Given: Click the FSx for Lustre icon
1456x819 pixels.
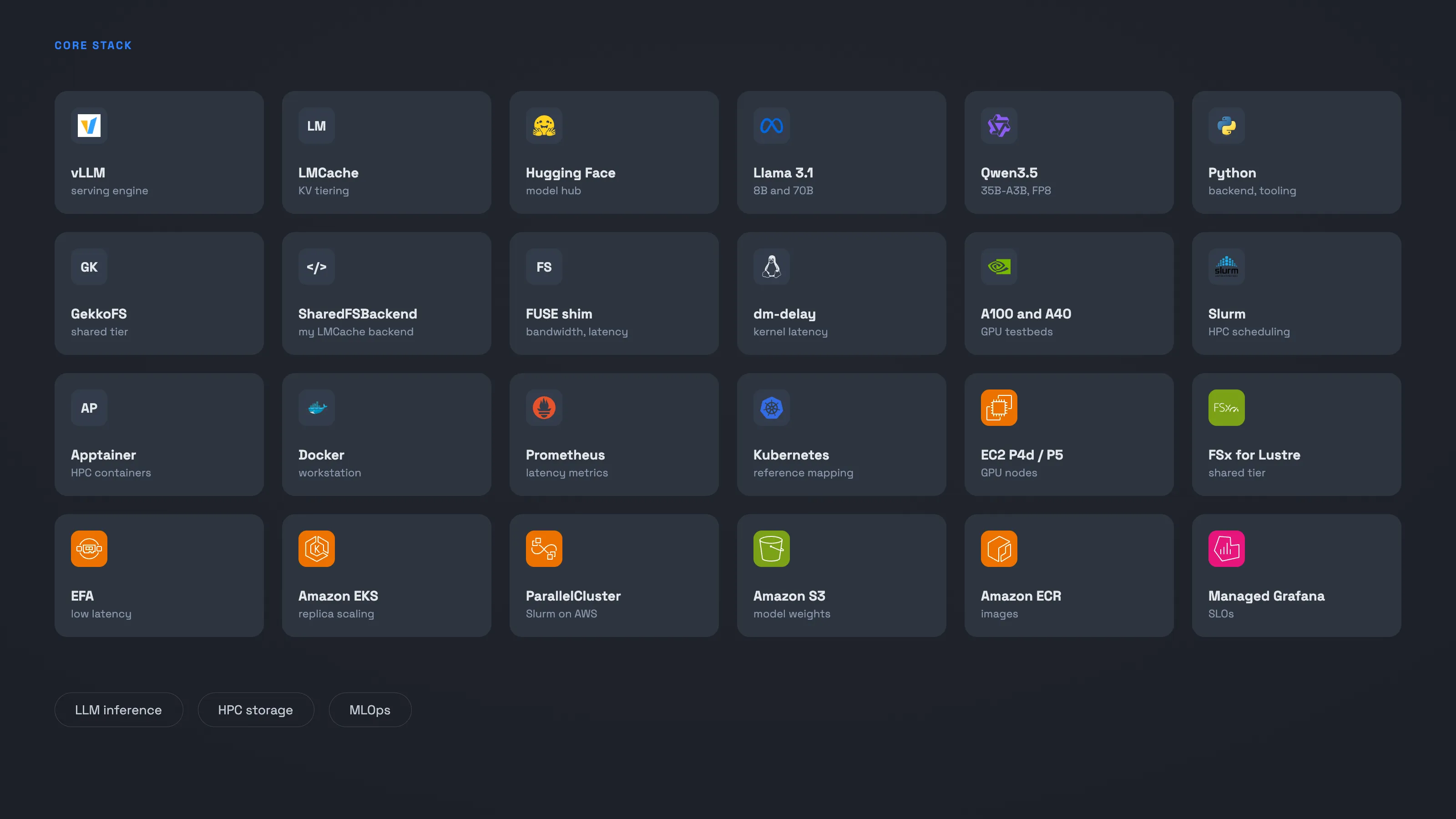Looking at the screenshot, I should [1227, 408].
